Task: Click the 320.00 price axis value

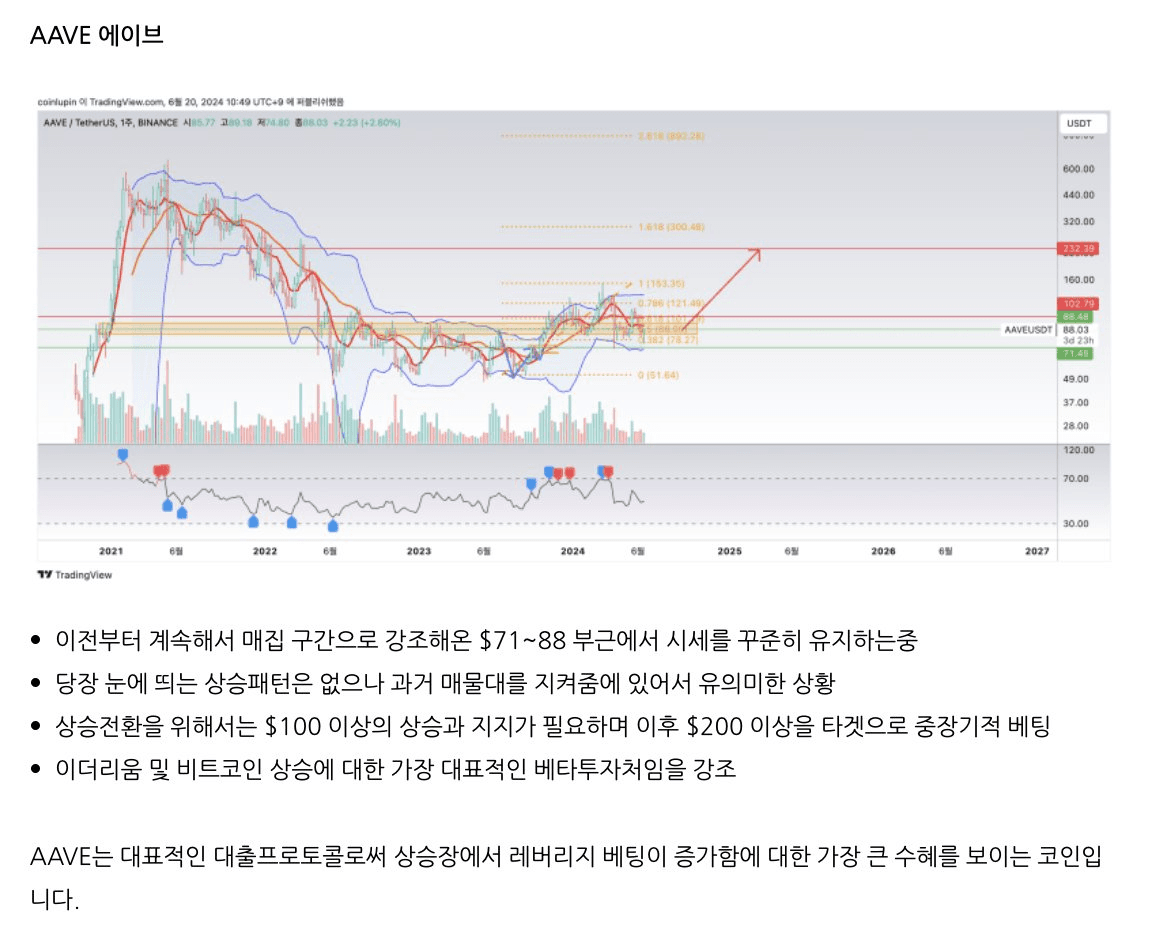Action: [x=1078, y=221]
